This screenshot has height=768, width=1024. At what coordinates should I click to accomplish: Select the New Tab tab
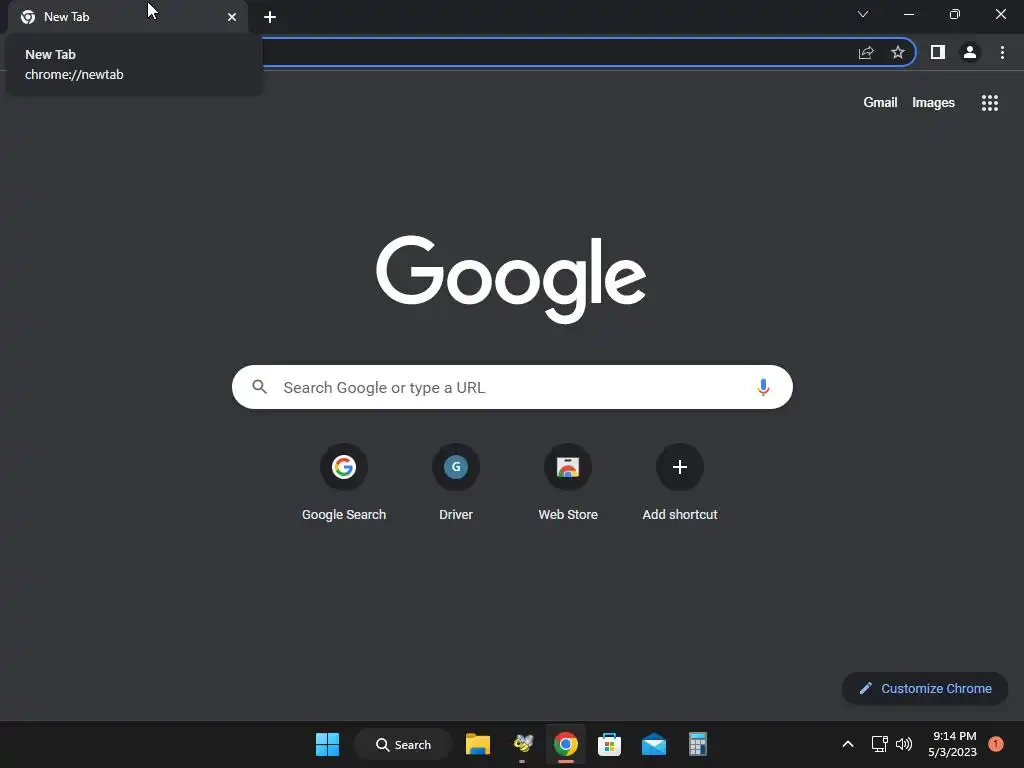(x=128, y=17)
